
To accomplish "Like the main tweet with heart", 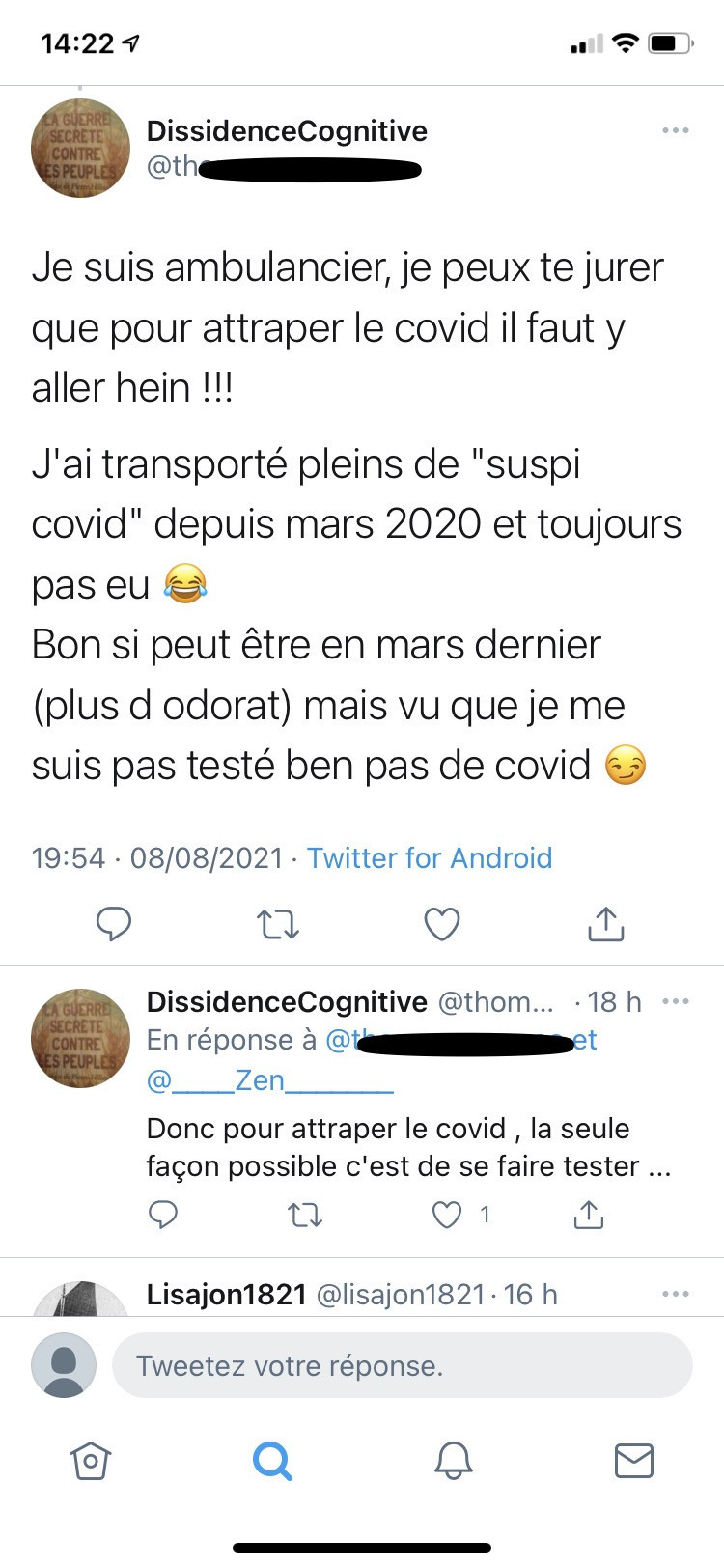I will click(x=442, y=924).
